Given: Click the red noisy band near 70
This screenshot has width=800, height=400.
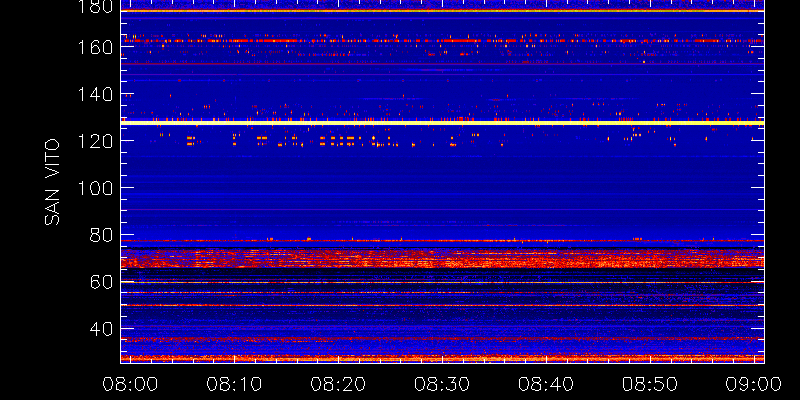Looking at the screenshot, I should [442, 258].
